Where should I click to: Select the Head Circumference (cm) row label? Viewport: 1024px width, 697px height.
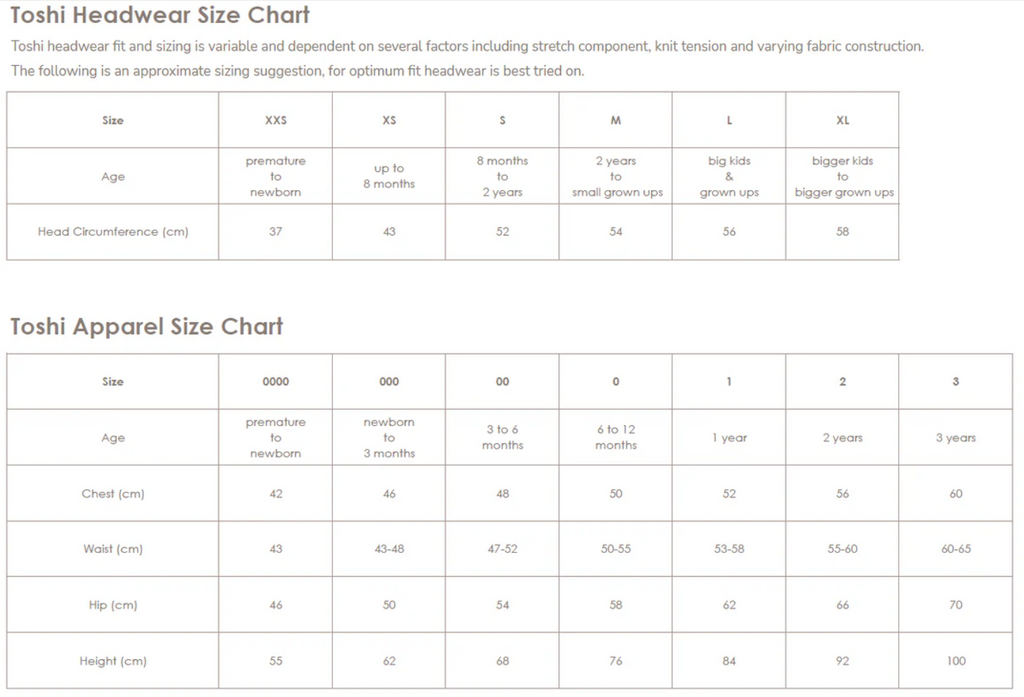point(113,232)
